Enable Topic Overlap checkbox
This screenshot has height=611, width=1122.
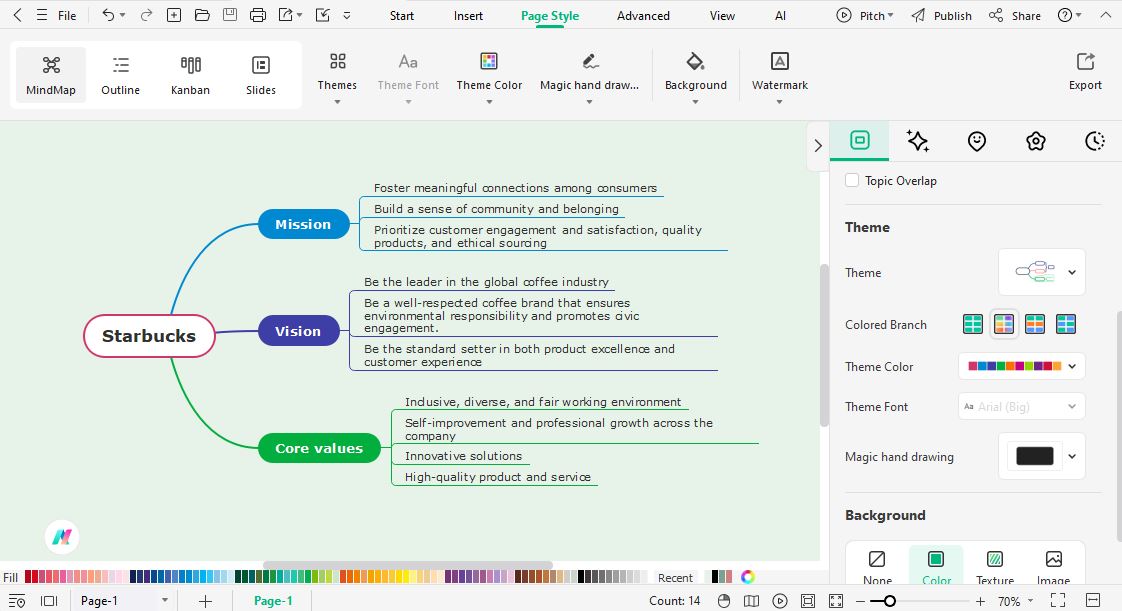pyautogui.click(x=852, y=180)
